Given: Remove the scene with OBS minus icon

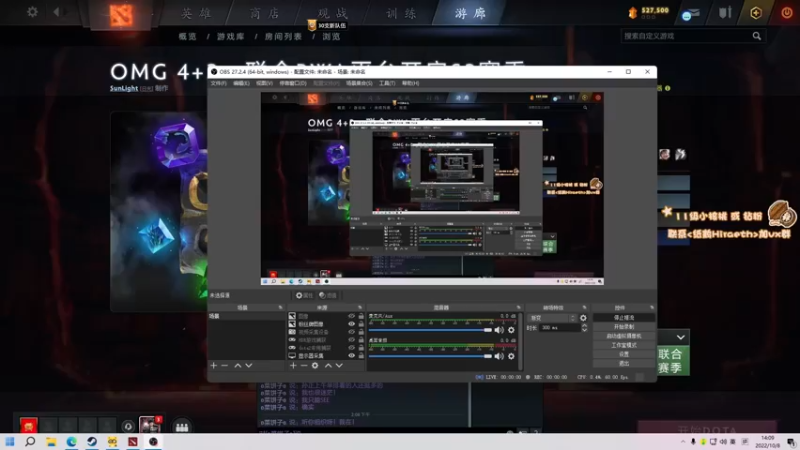Looking at the screenshot, I should [224, 365].
